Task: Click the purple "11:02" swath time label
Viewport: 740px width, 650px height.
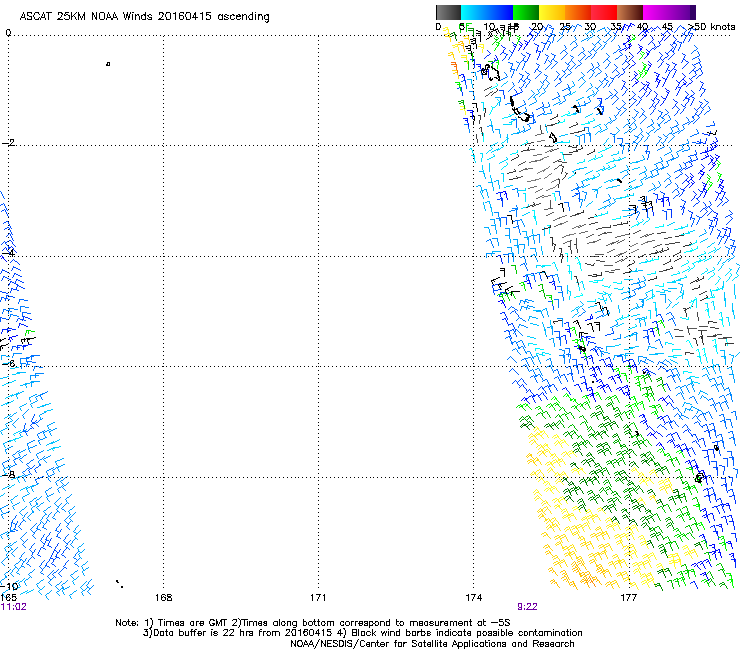Action: [x=14, y=607]
